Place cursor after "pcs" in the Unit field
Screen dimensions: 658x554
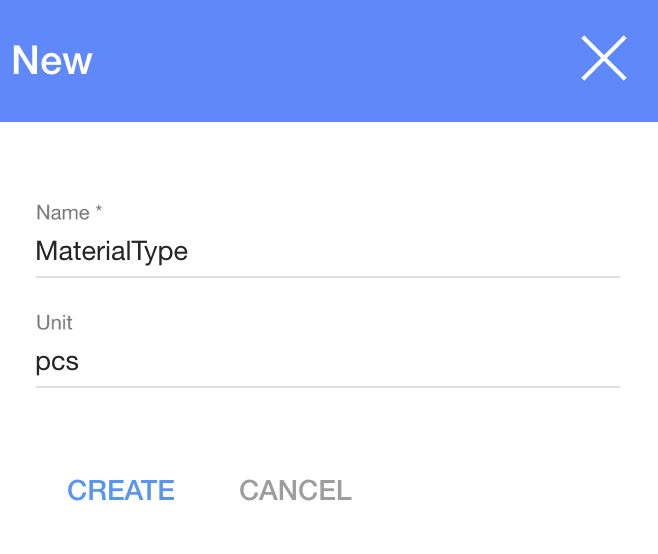point(81,361)
